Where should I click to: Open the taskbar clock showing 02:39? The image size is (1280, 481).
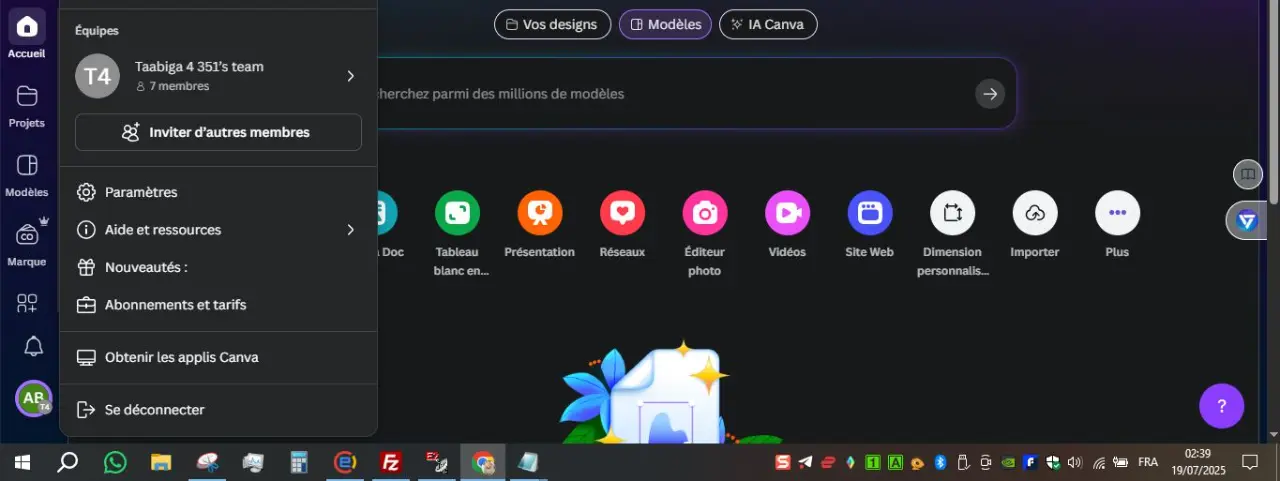1197,462
